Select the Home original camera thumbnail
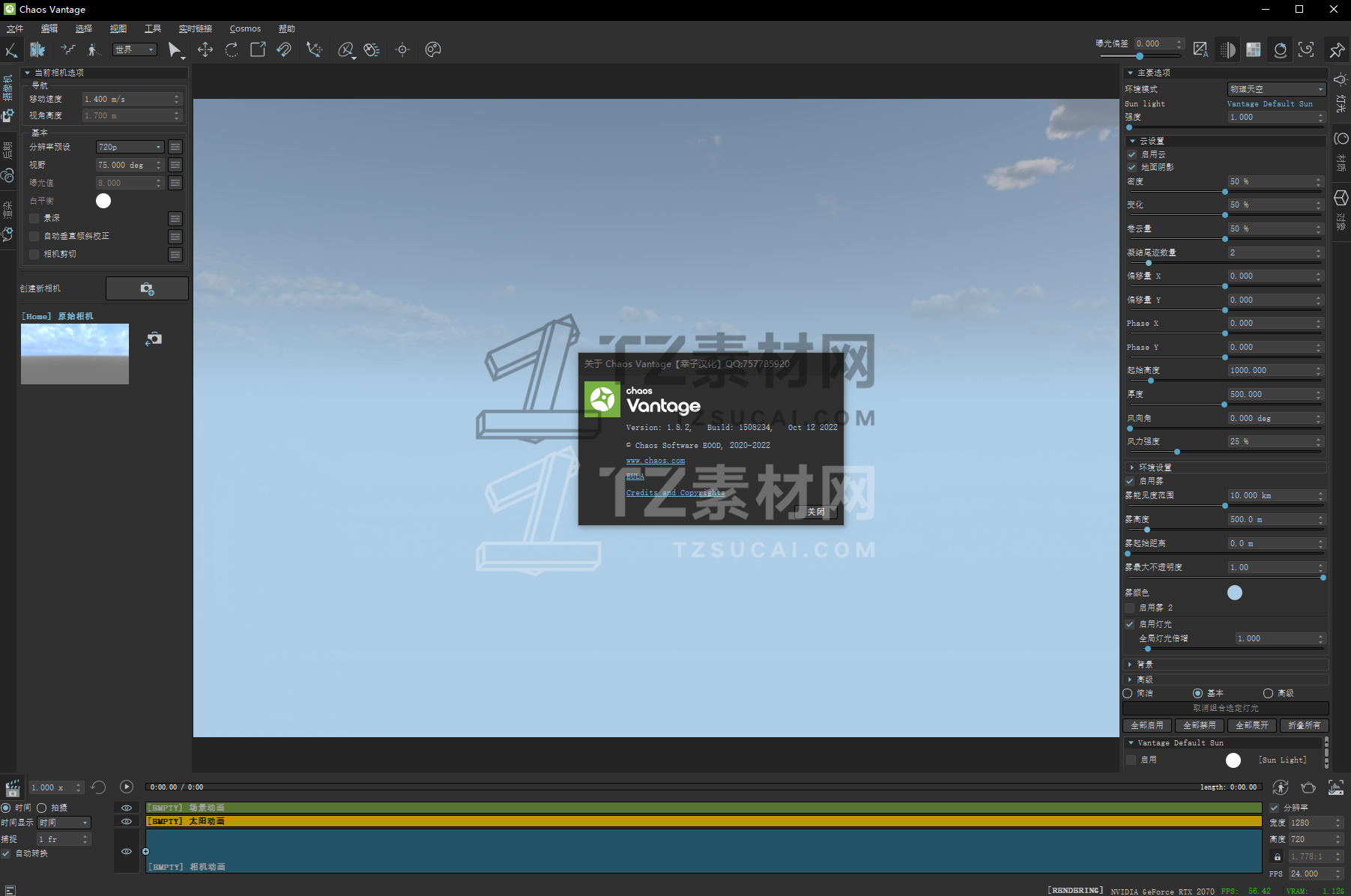This screenshot has width=1351, height=896. tap(75, 354)
